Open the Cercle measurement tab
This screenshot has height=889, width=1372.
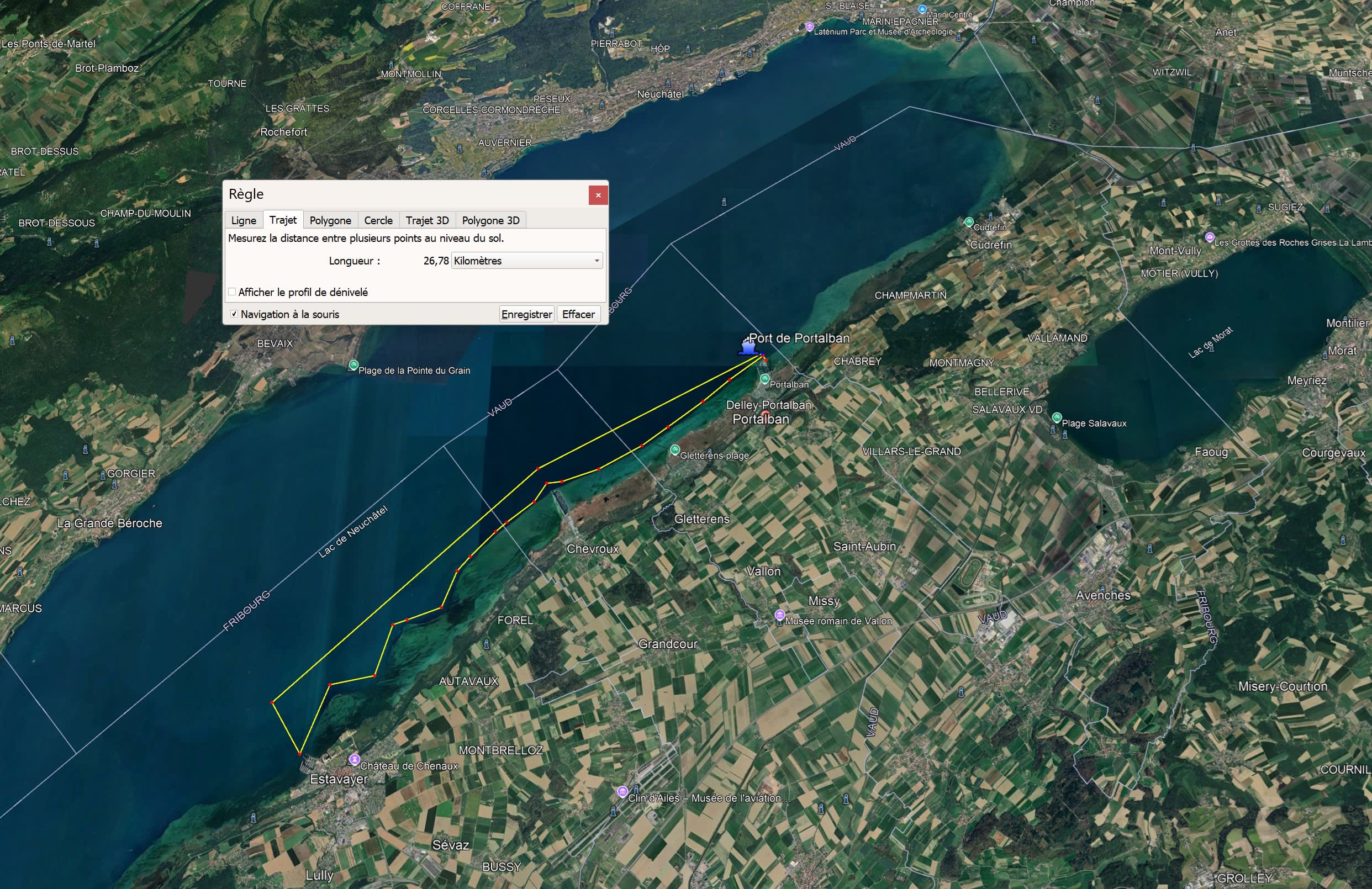[x=378, y=220]
